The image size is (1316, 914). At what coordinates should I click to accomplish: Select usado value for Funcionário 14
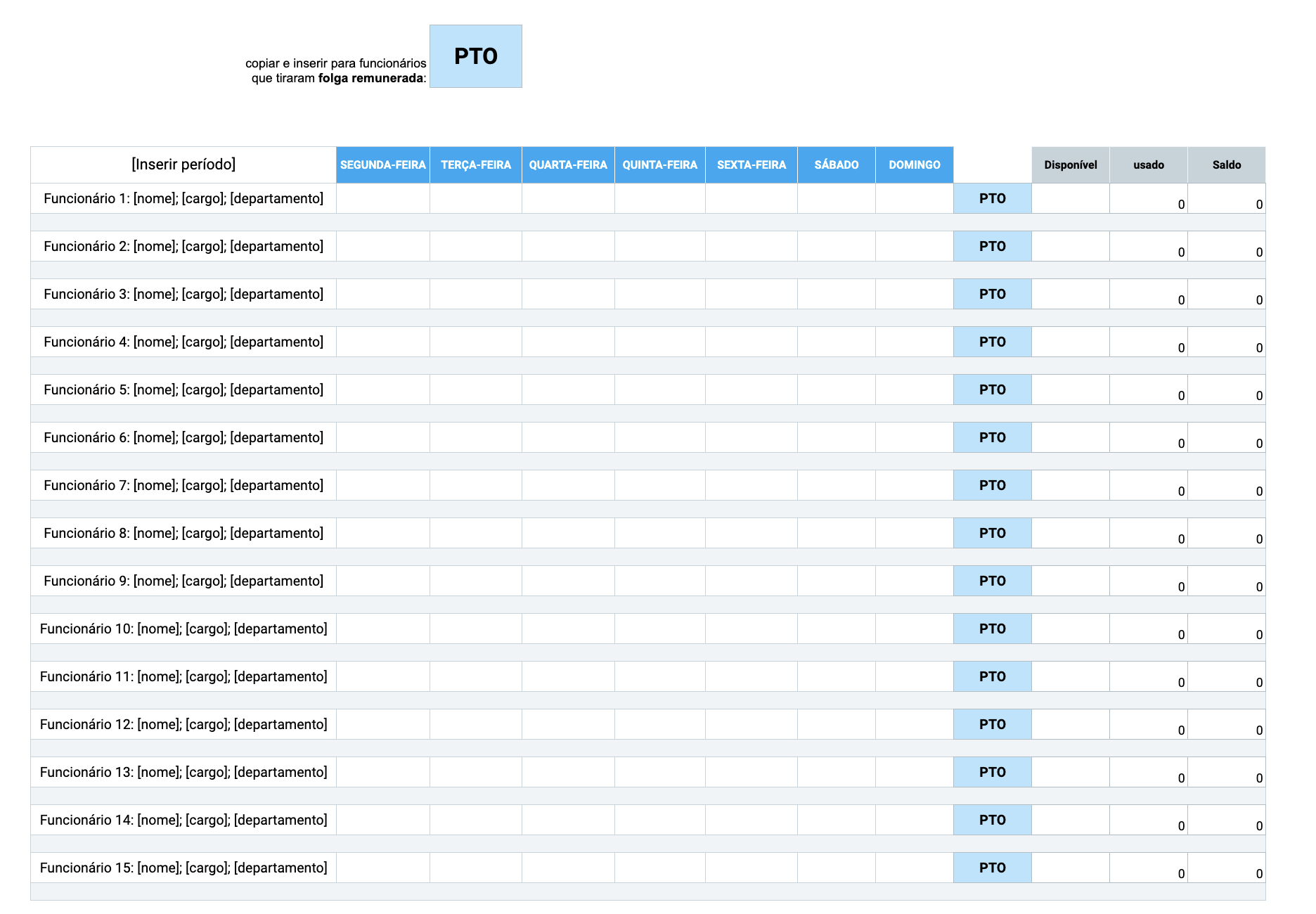click(x=1149, y=820)
